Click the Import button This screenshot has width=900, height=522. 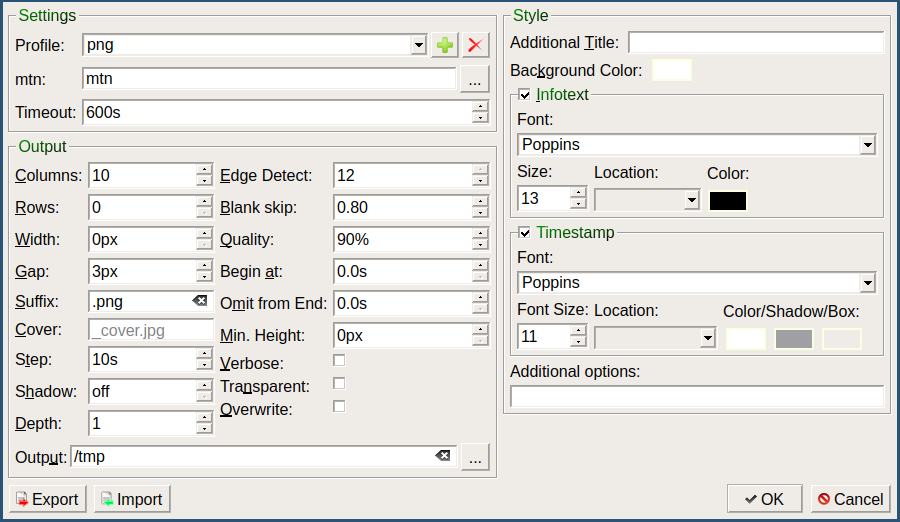[132, 499]
